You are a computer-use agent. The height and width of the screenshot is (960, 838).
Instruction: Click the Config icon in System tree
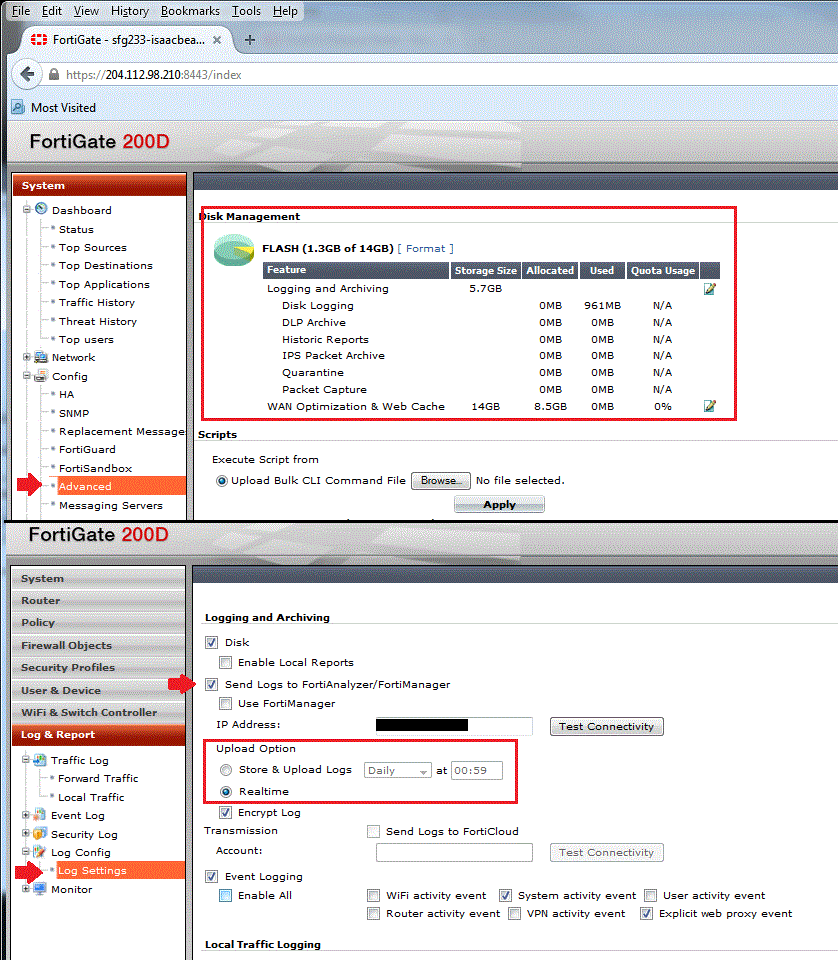pos(41,376)
